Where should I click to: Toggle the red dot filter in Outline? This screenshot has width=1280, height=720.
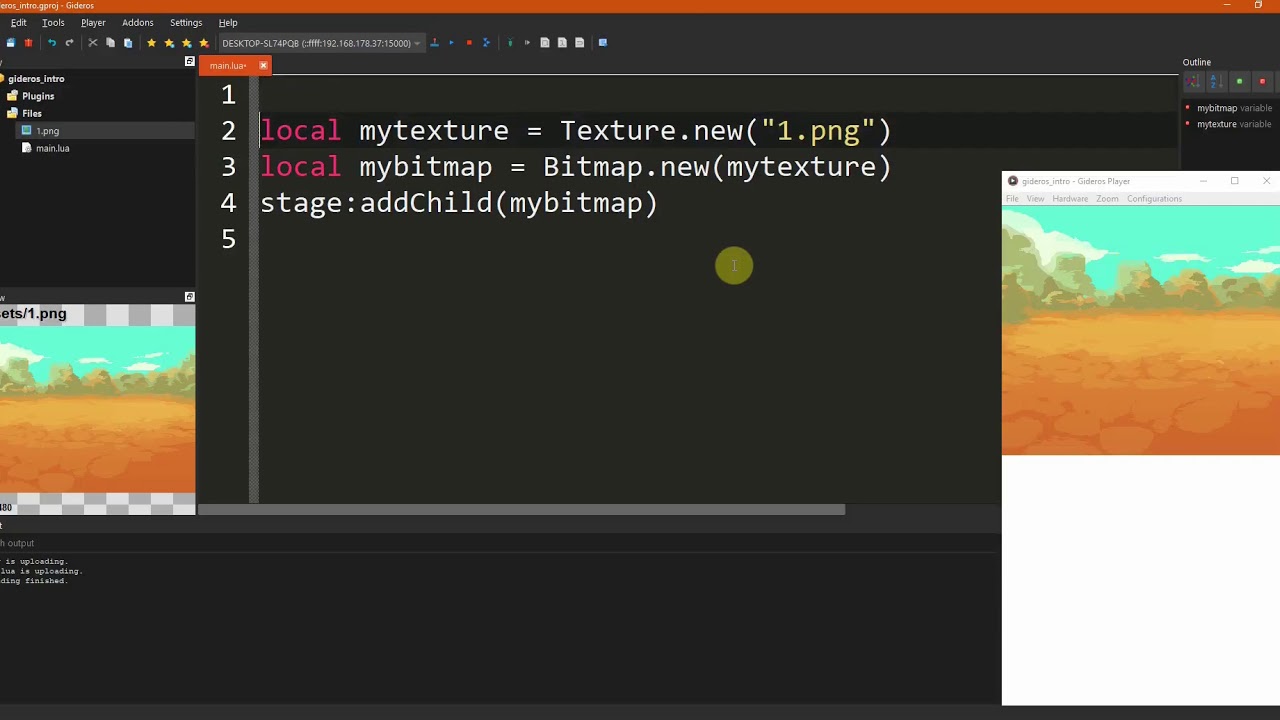click(1262, 82)
